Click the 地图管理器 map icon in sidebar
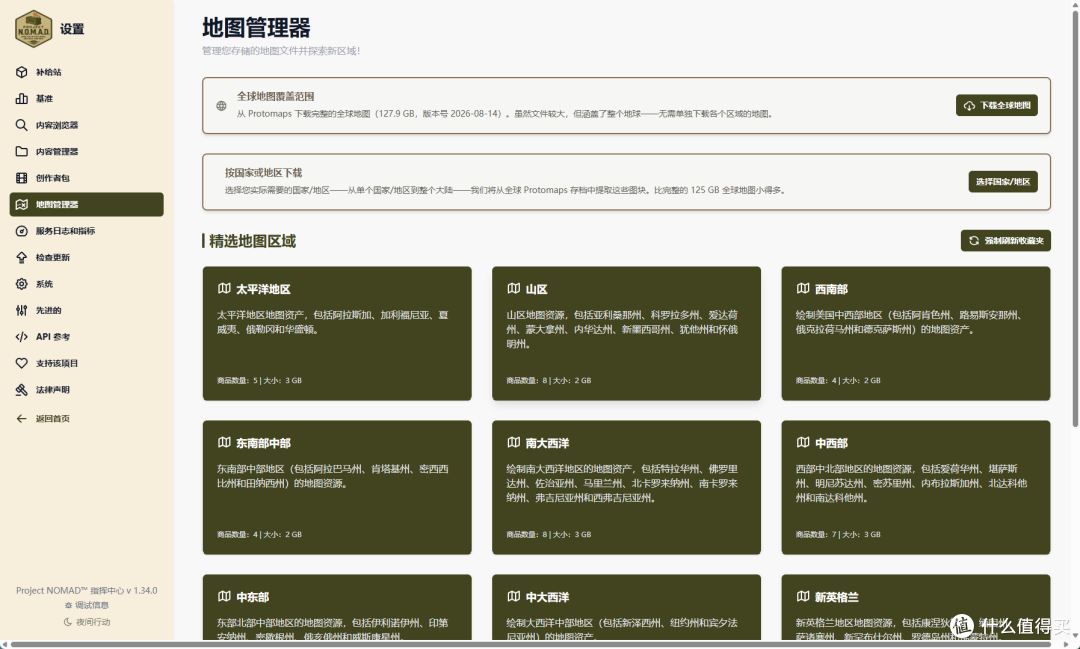 pos(21,205)
